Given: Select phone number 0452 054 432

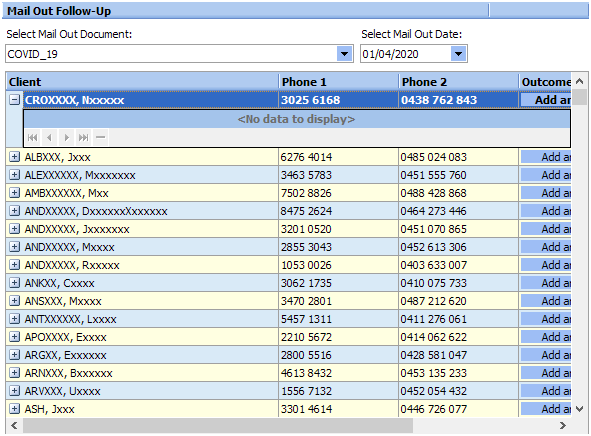Looking at the screenshot, I should 433,391.
